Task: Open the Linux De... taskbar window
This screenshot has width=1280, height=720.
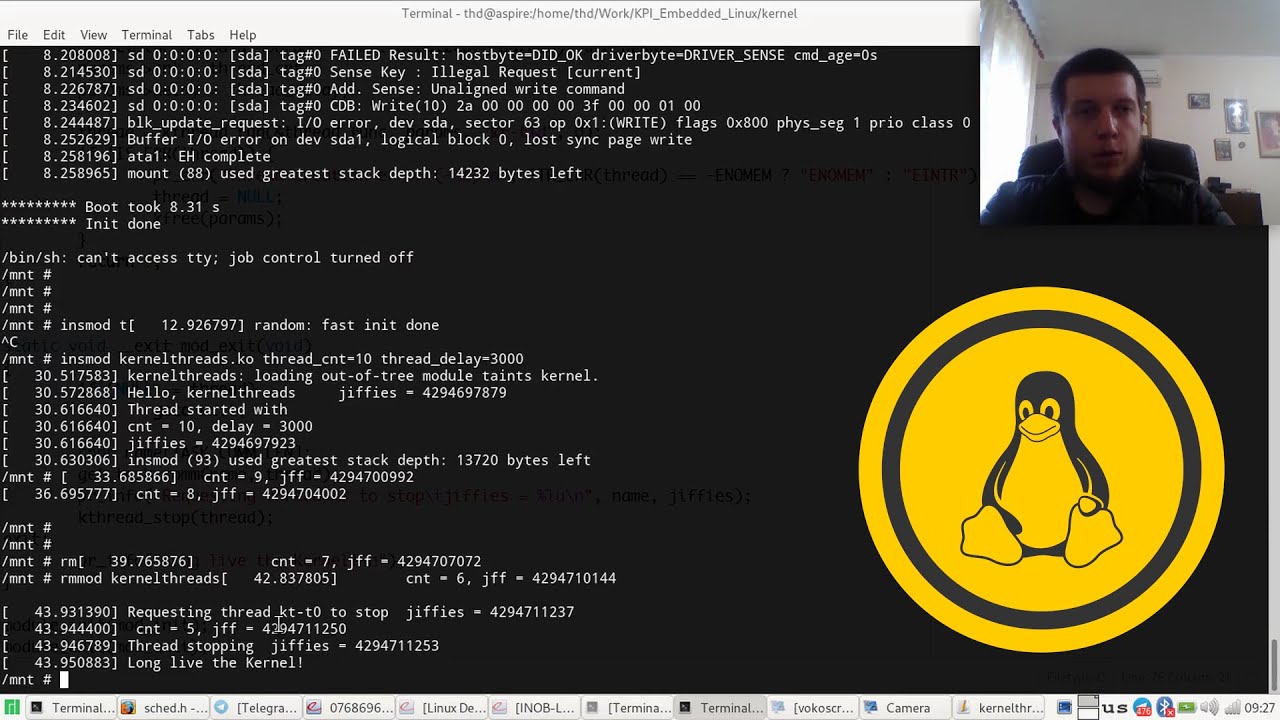Action: tap(443, 708)
